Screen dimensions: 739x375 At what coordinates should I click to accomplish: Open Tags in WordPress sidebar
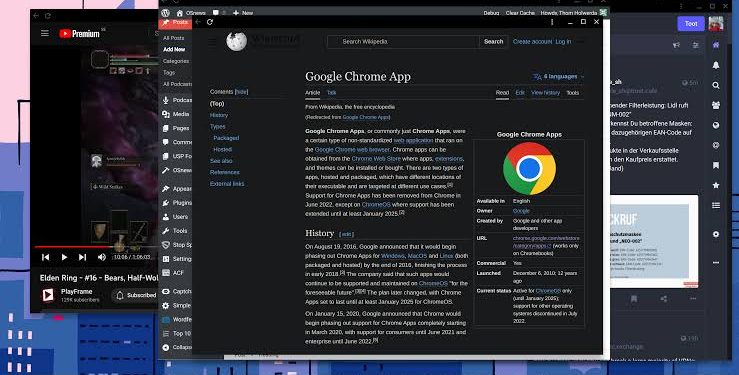(169, 73)
